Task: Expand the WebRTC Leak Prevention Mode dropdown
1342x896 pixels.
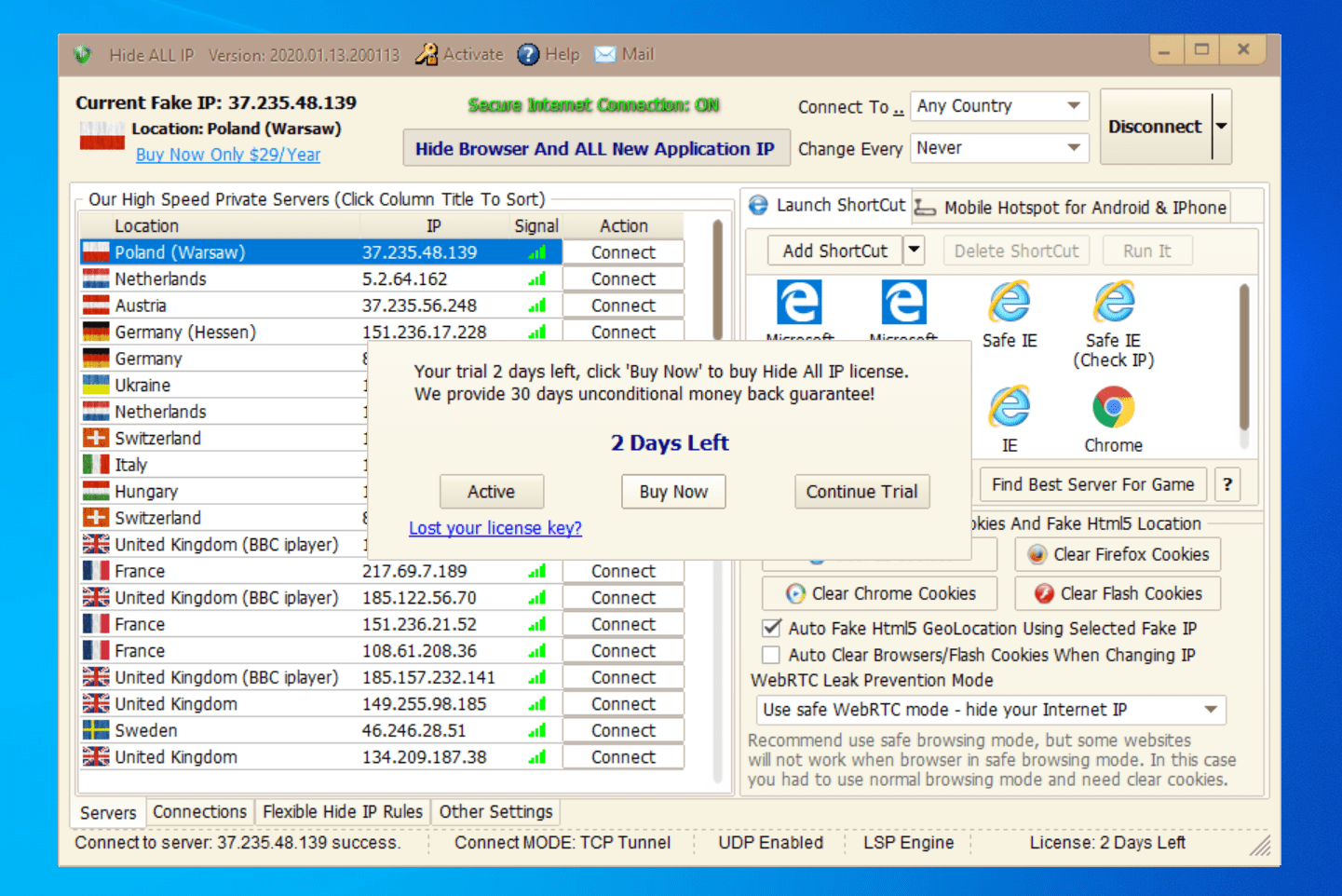Action: [x=1211, y=710]
